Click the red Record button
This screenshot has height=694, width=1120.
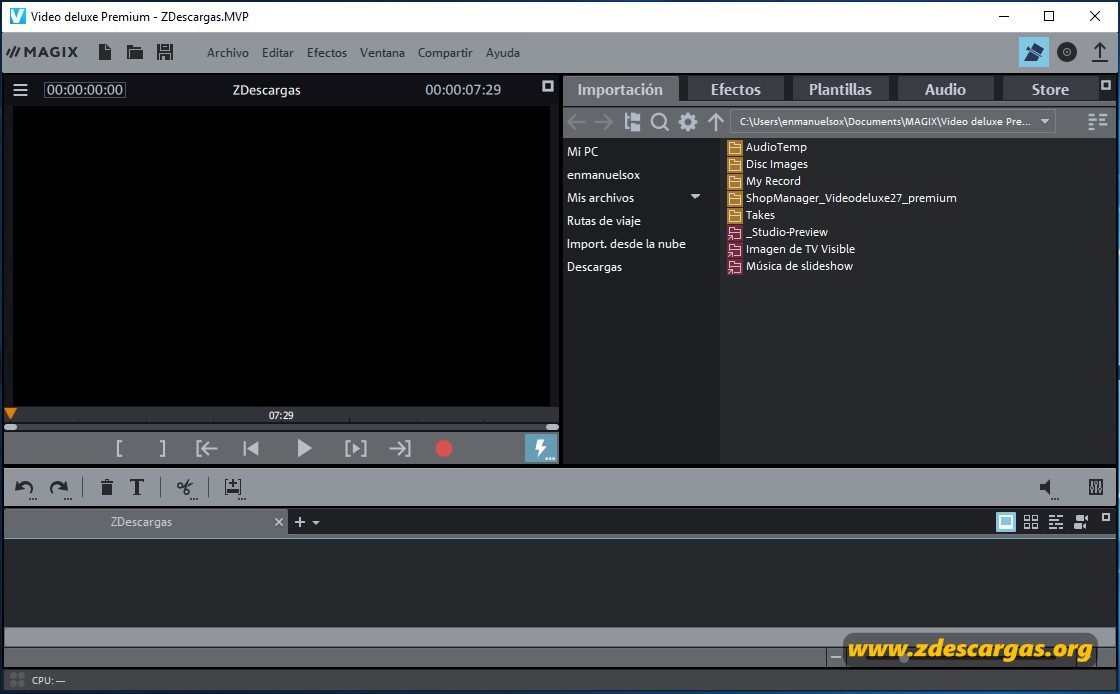(x=444, y=448)
